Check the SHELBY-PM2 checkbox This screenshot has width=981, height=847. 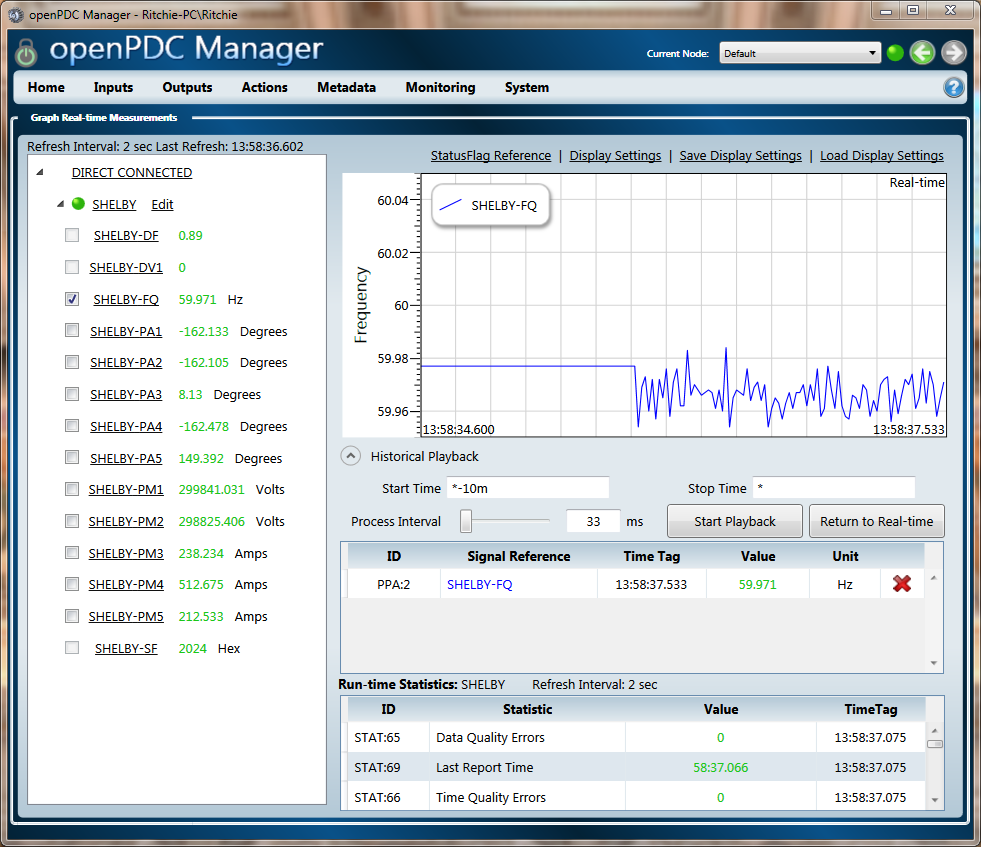(72, 521)
